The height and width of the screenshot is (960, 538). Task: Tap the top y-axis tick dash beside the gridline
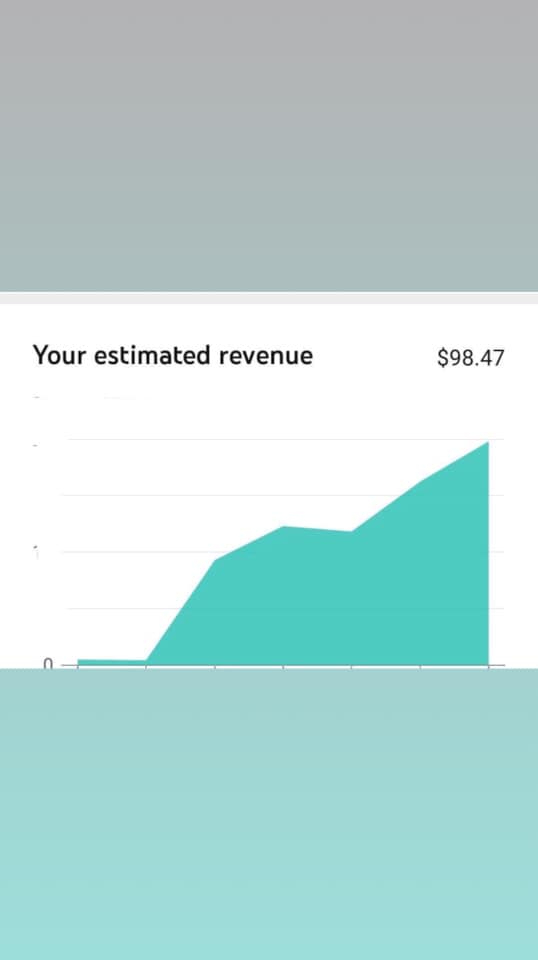[35, 445]
